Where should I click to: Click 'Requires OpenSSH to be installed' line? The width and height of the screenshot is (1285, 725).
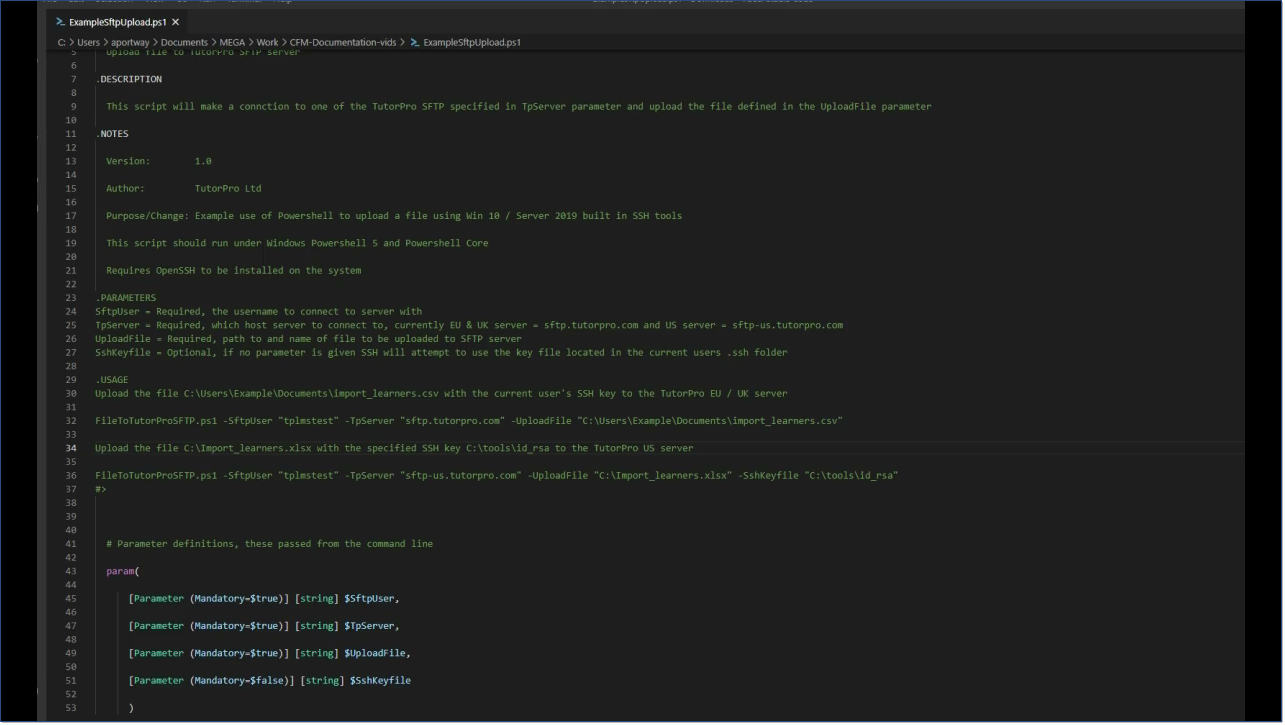coord(233,270)
